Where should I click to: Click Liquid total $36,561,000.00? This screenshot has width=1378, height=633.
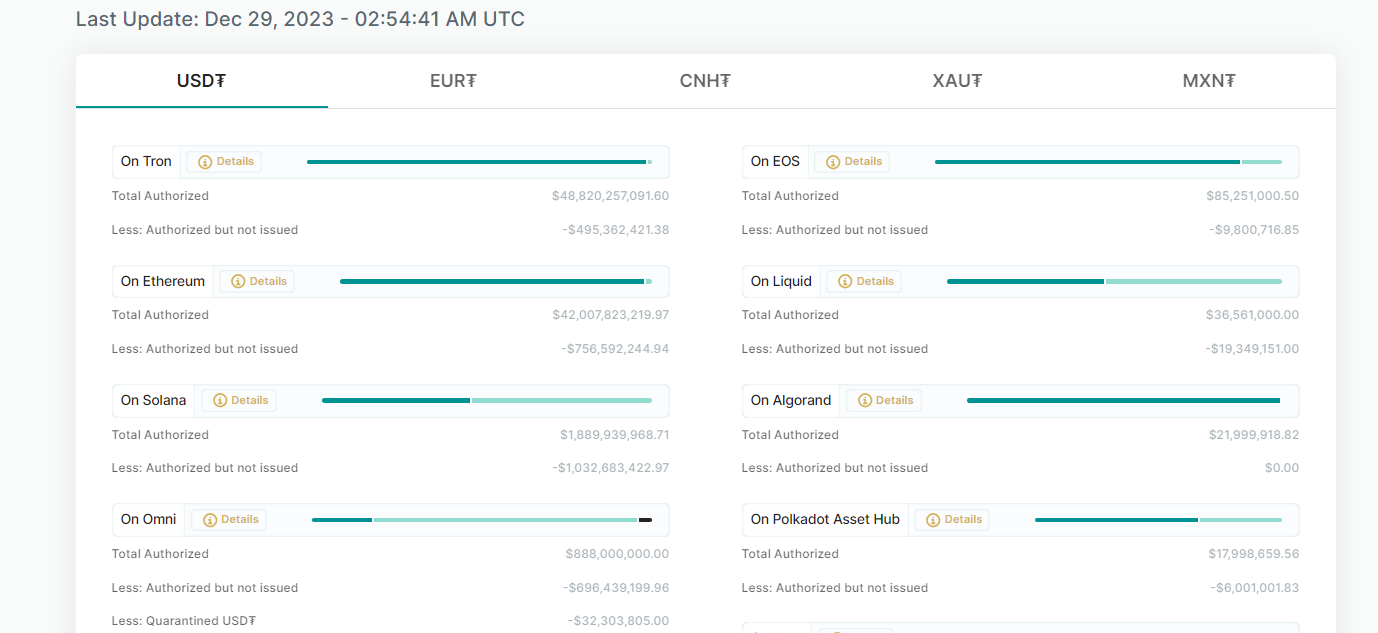[1253, 315]
